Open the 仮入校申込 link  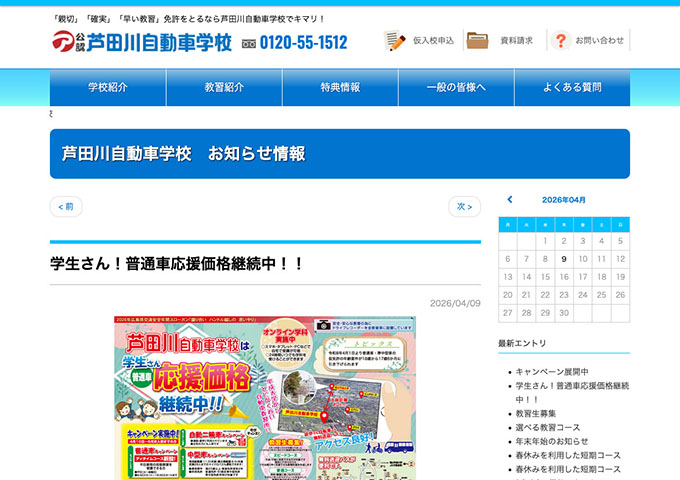(x=433, y=40)
